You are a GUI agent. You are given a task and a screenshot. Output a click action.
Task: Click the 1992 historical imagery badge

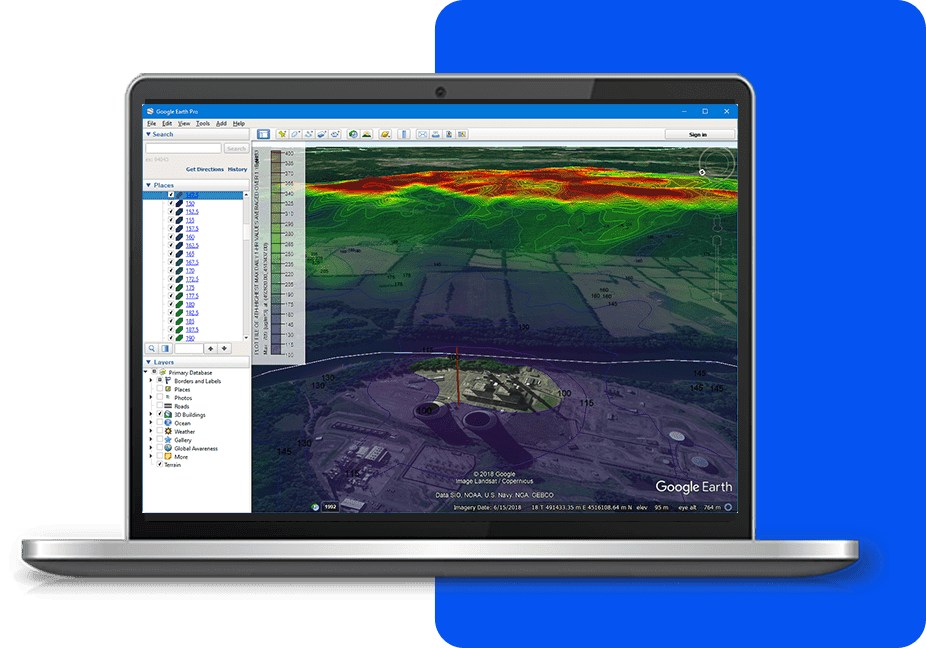(330, 506)
